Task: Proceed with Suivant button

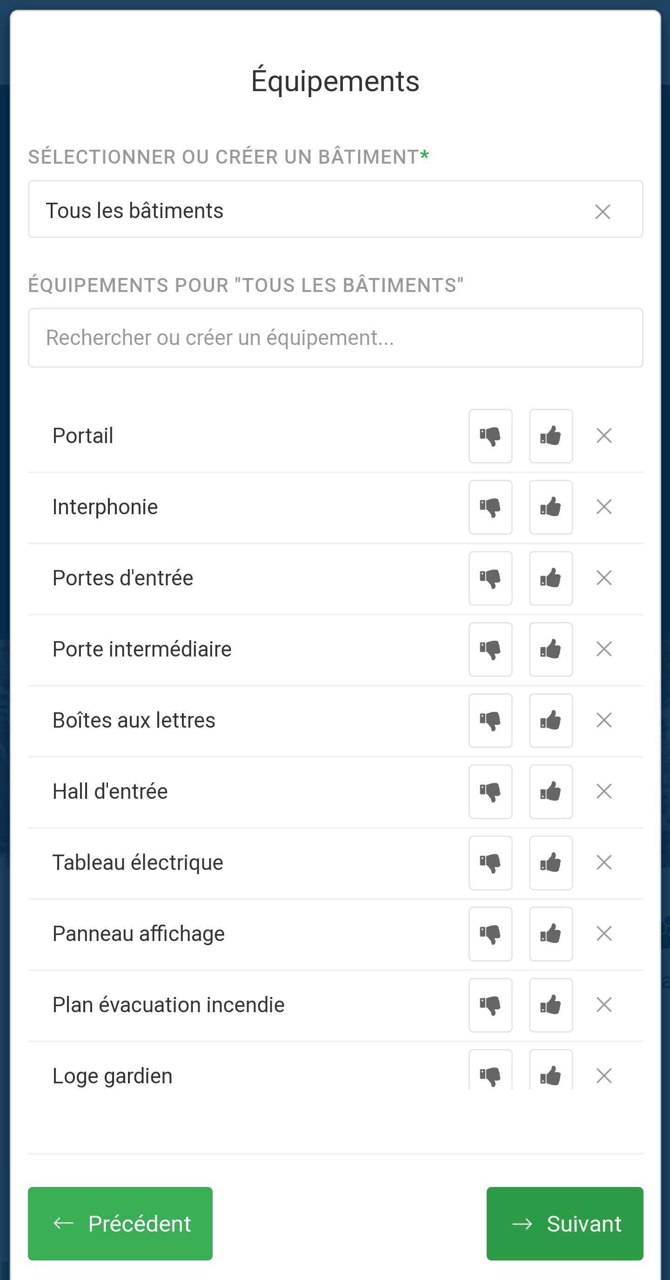Action: pyautogui.click(x=565, y=1223)
